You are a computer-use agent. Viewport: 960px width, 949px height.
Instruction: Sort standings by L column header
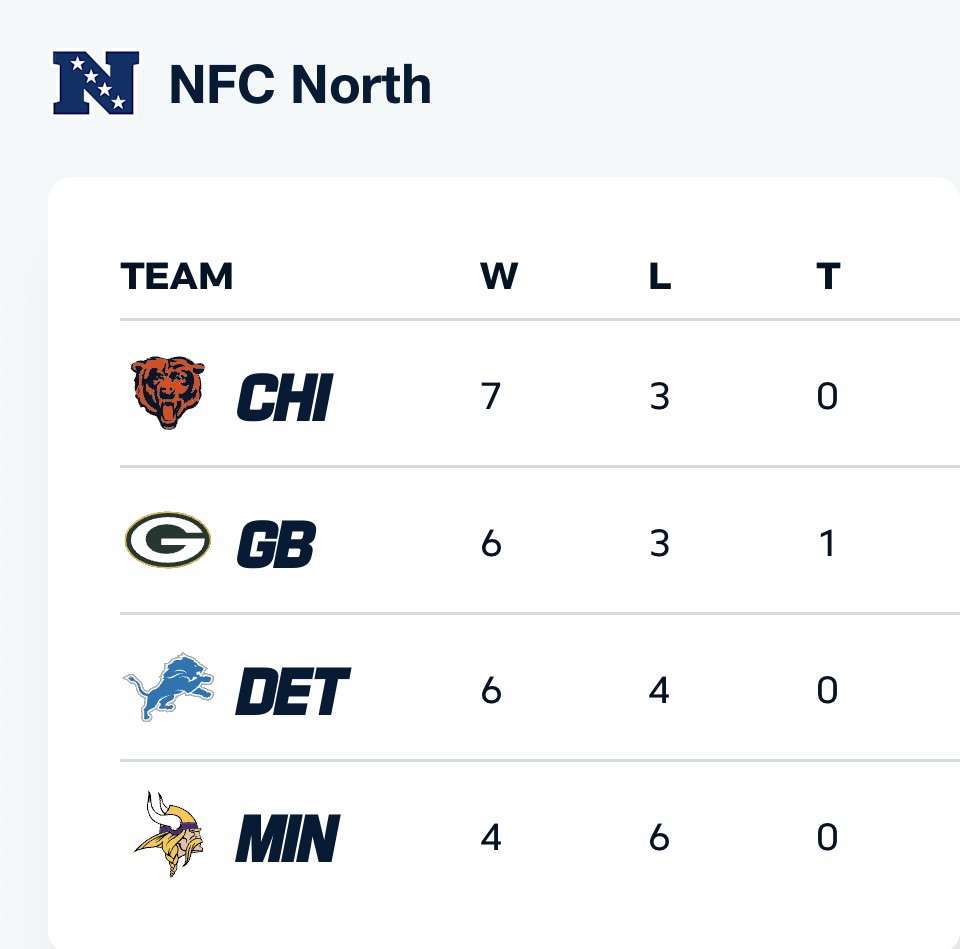659,276
